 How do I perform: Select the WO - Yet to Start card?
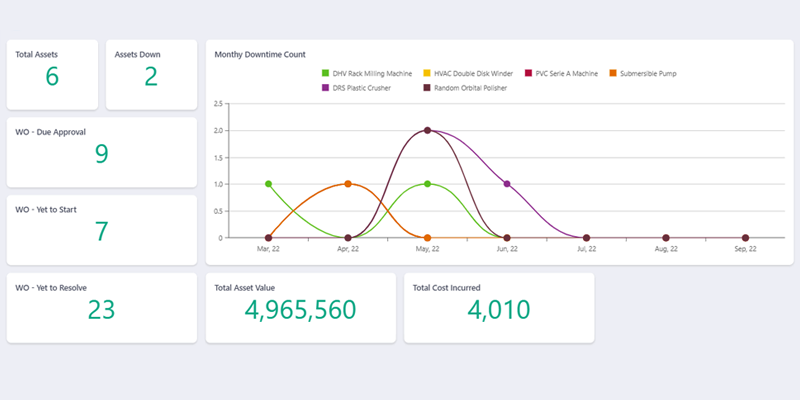tap(101, 230)
